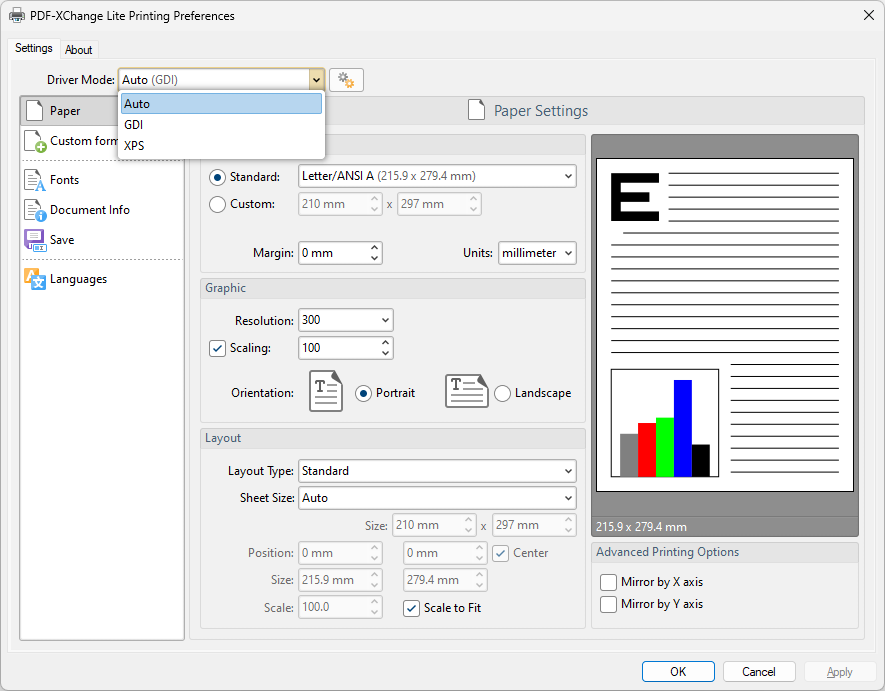Select the Paper page icon in sidebar
Image resolution: width=885 pixels, height=691 pixels.
pyautogui.click(x=34, y=111)
